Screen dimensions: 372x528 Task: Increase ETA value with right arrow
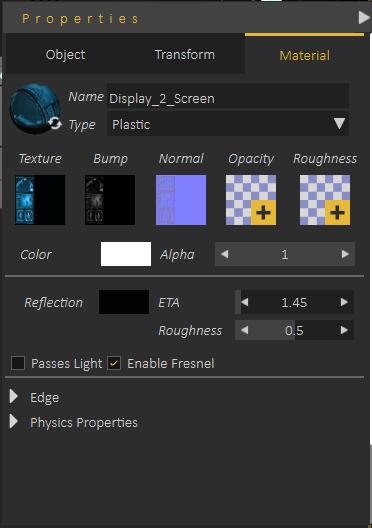(344, 302)
